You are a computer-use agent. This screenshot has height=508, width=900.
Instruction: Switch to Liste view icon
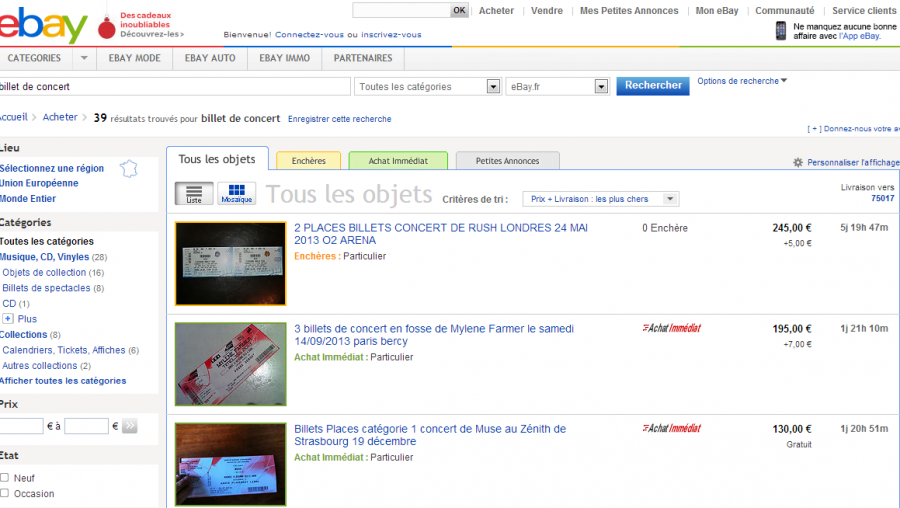pyautogui.click(x=194, y=193)
